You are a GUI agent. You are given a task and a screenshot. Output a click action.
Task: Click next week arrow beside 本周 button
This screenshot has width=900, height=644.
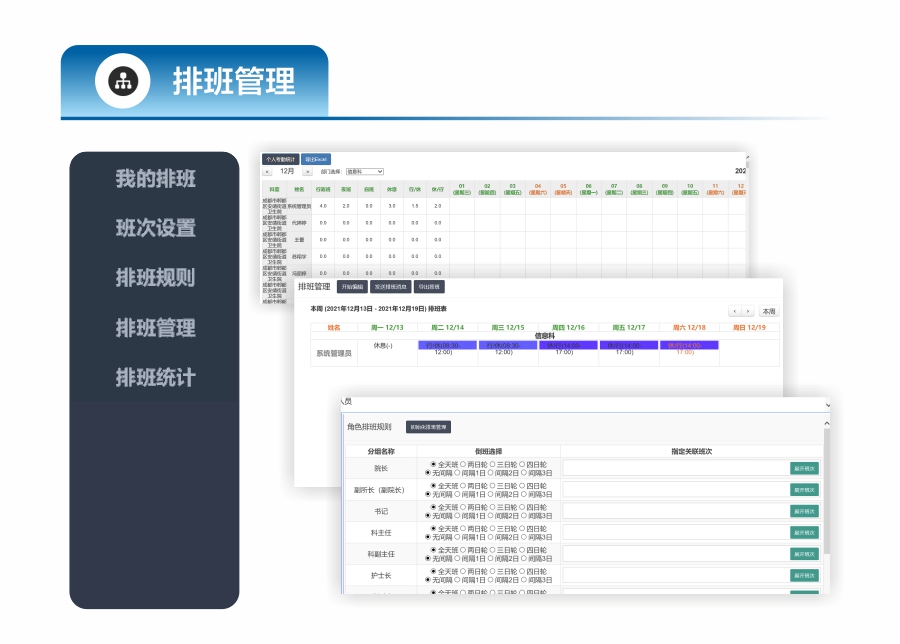tap(748, 312)
